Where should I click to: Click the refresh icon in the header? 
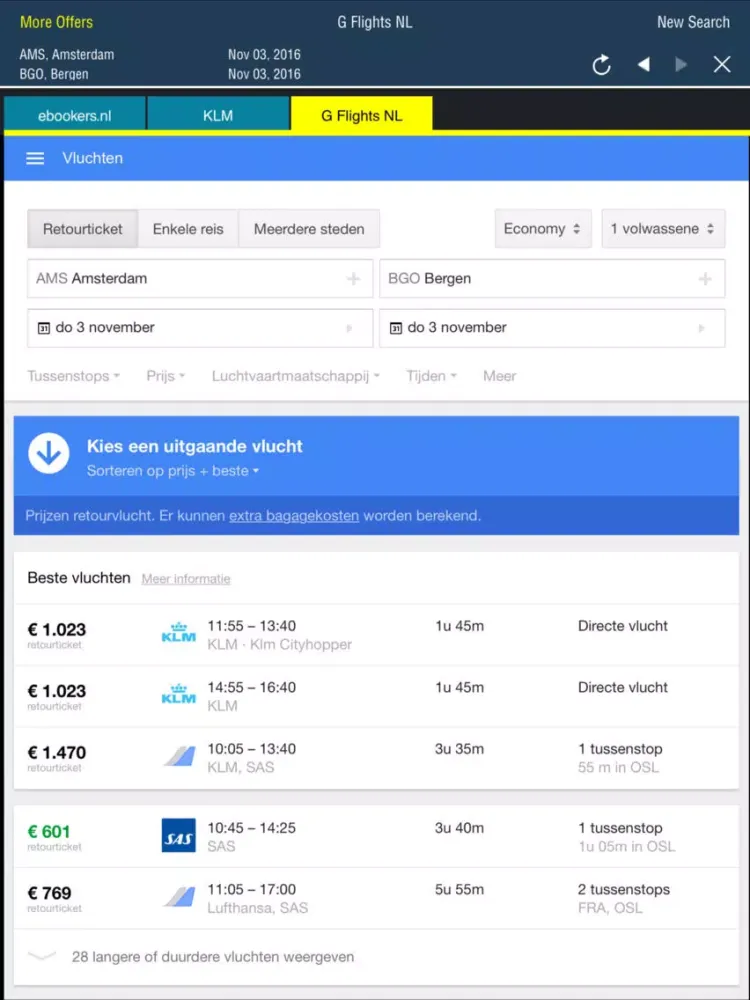(x=601, y=64)
